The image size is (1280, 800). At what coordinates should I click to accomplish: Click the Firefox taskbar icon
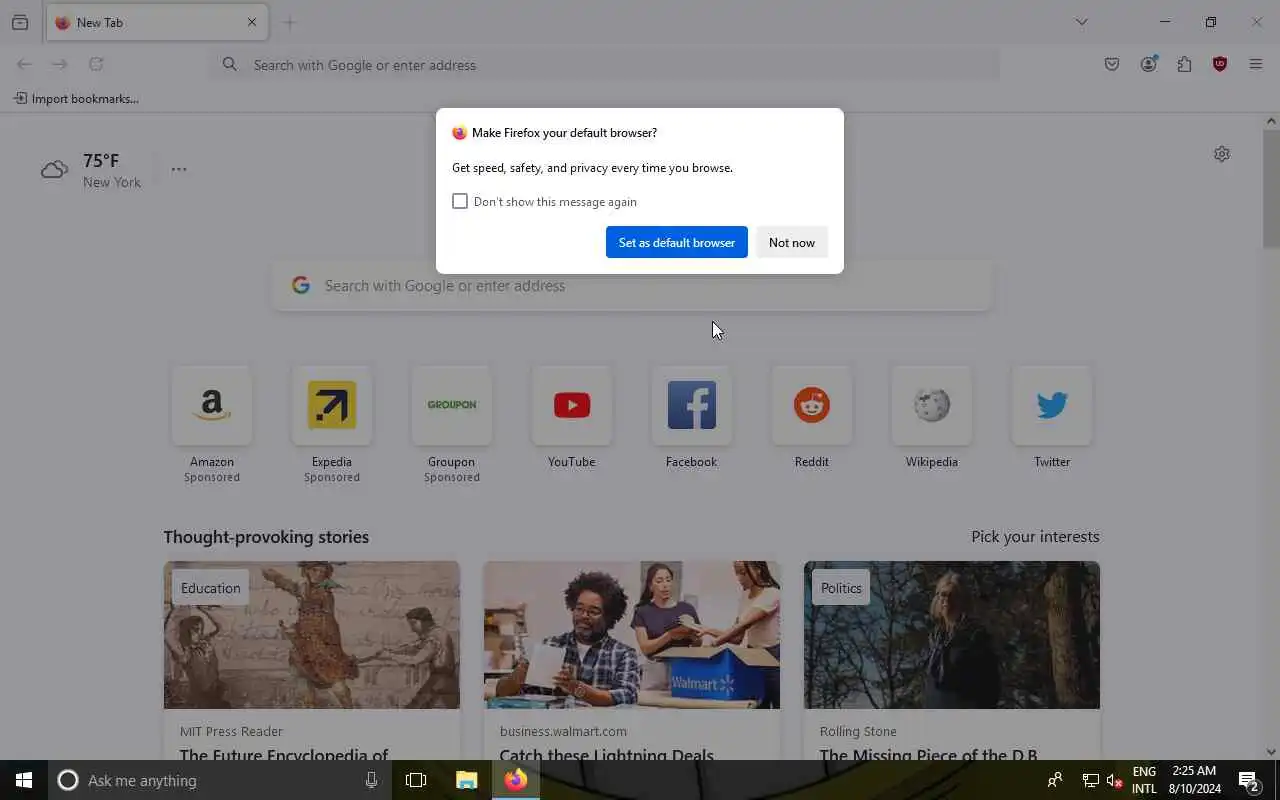tap(516, 780)
